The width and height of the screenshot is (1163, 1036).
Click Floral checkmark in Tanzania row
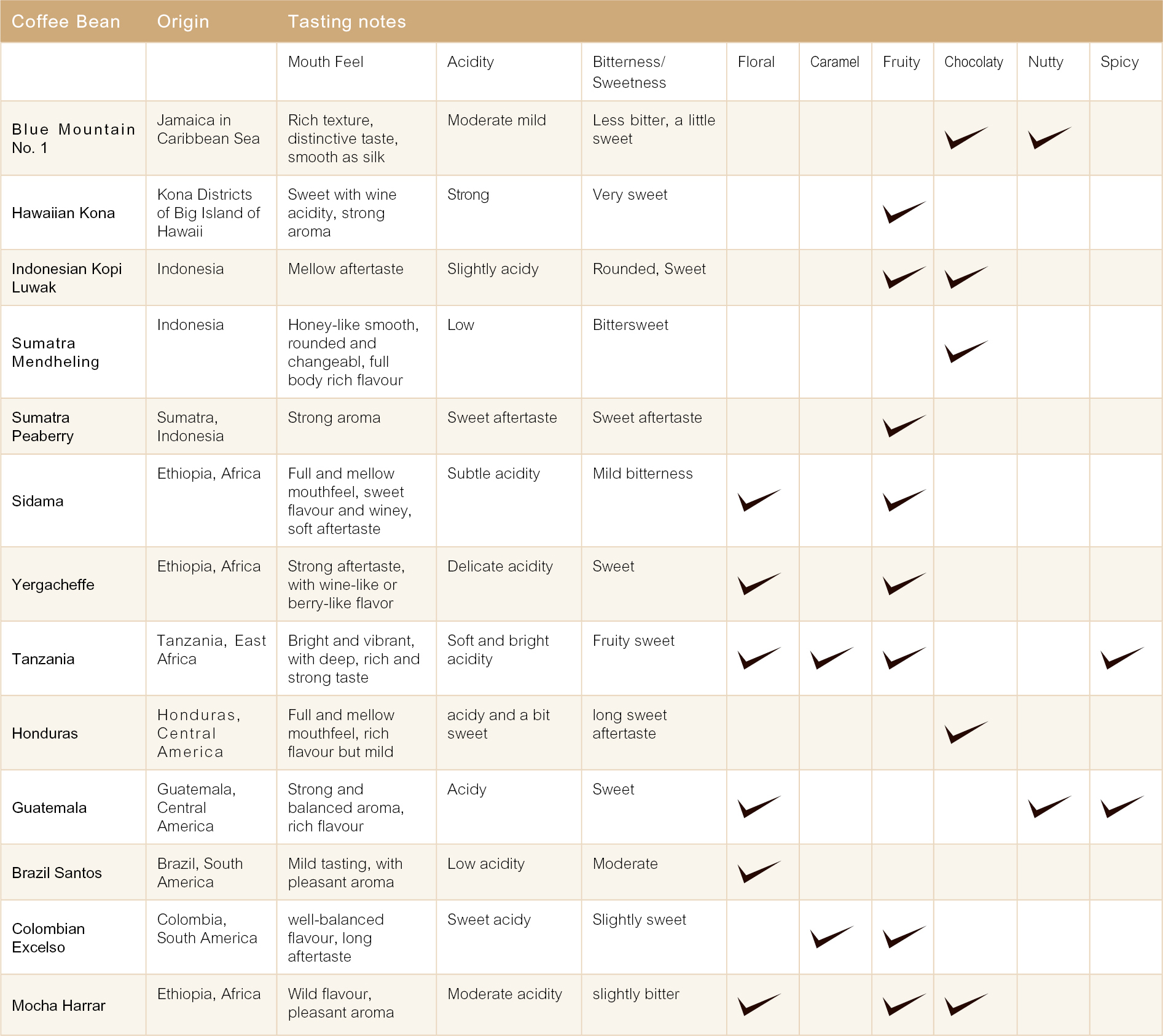click(759, 659)
